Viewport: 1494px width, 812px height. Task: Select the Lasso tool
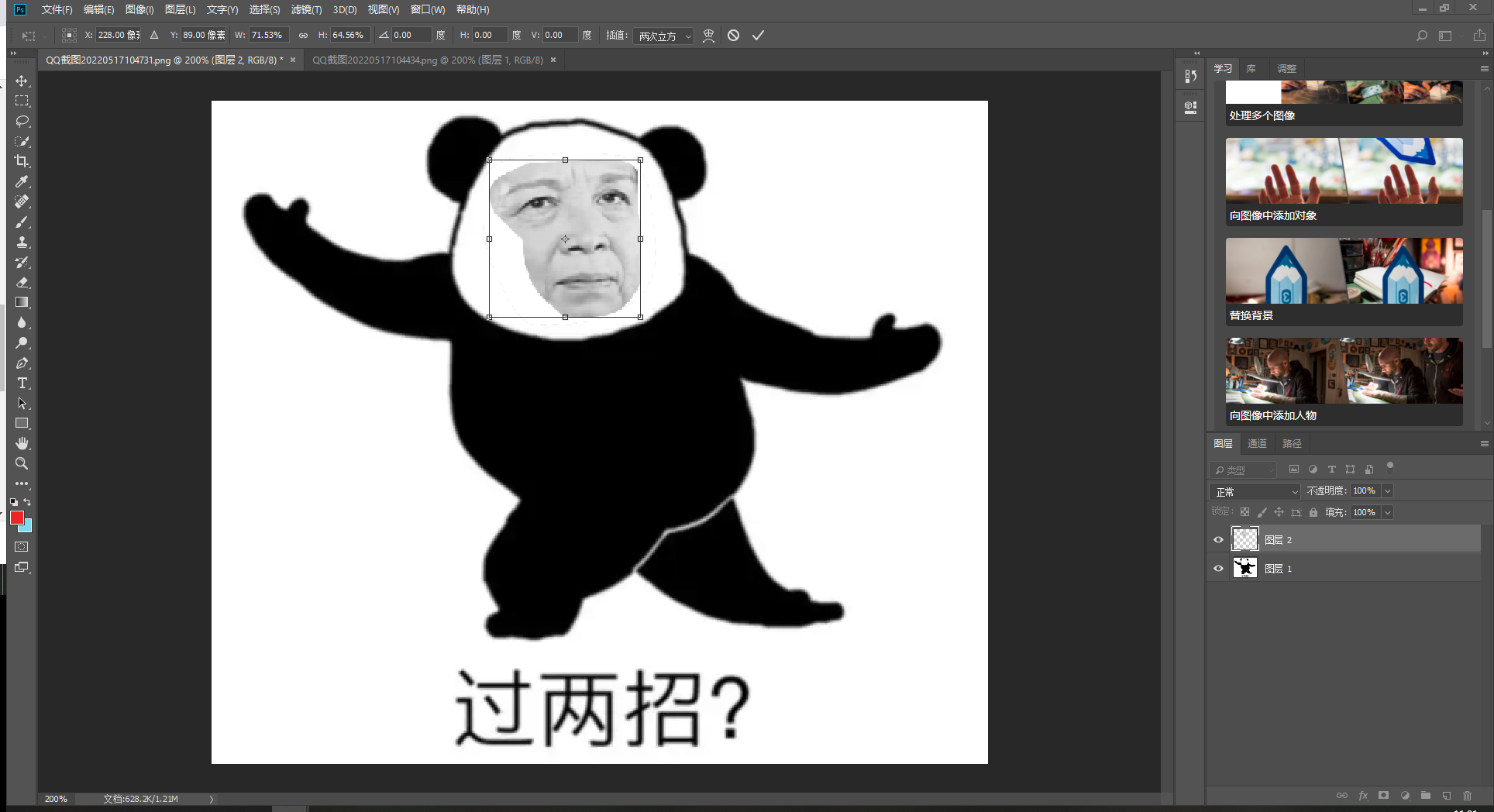pos(22,121)
